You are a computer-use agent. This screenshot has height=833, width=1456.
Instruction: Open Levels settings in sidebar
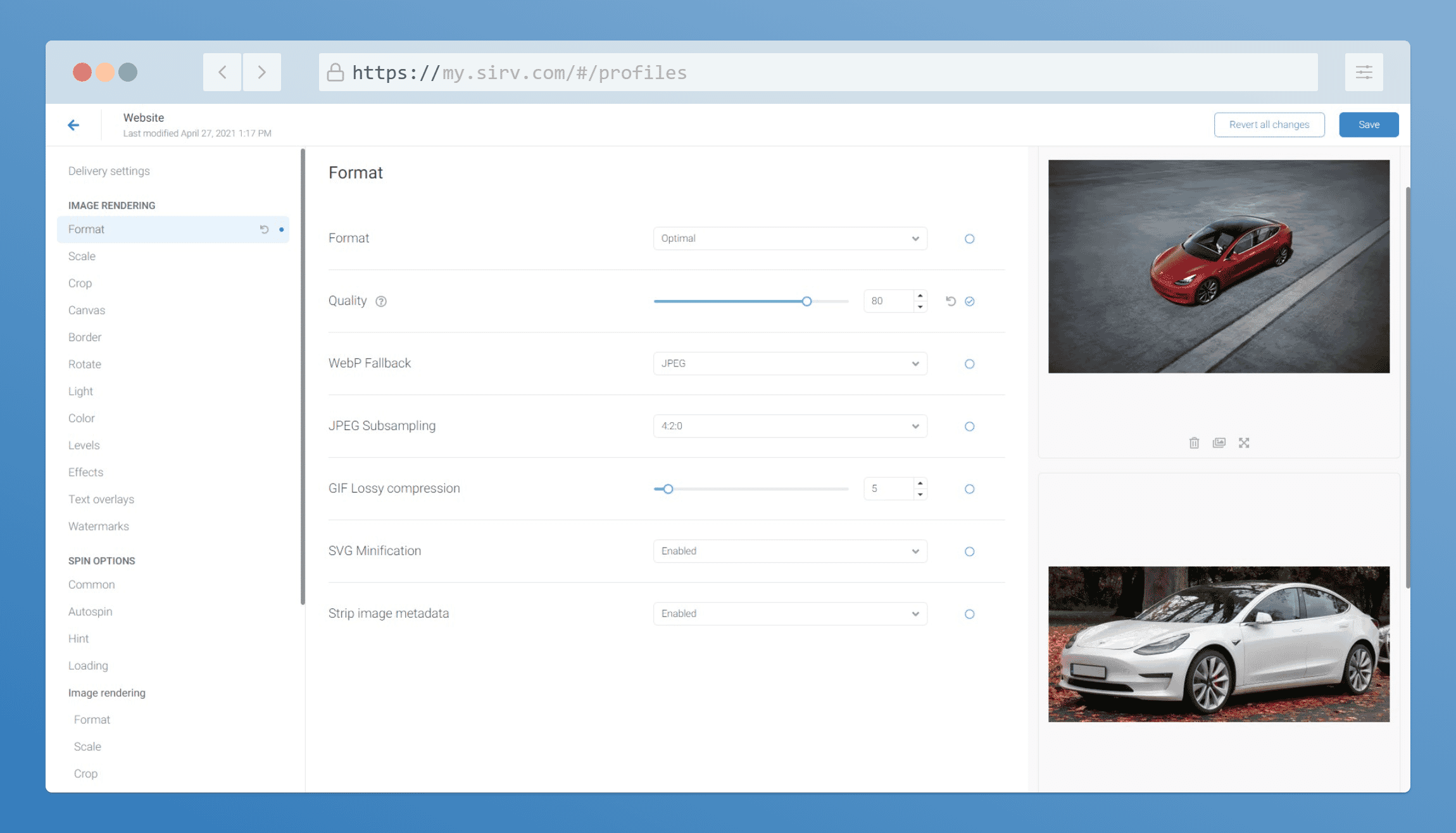click(84, 446)
